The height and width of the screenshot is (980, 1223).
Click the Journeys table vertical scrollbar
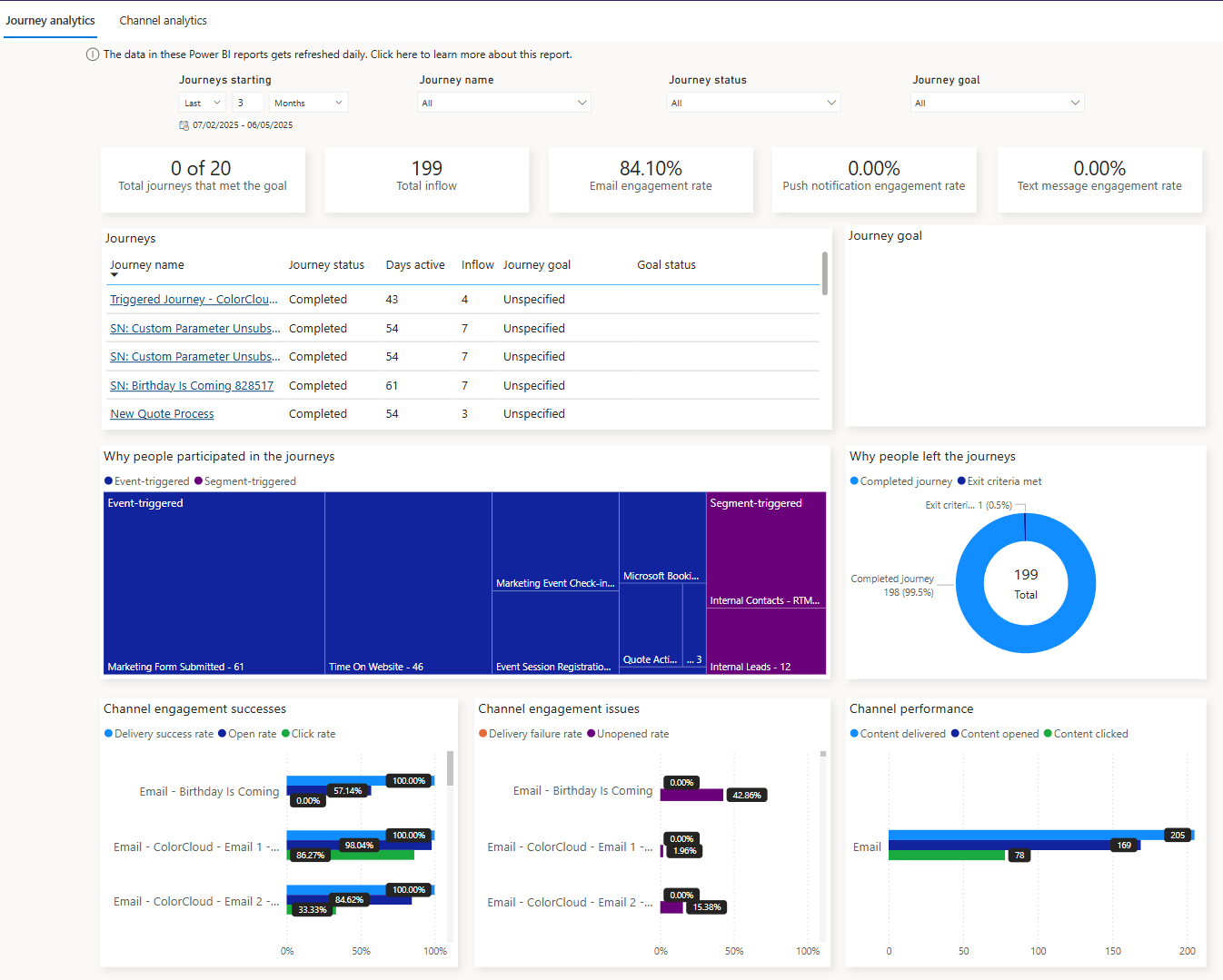(825, 273)
